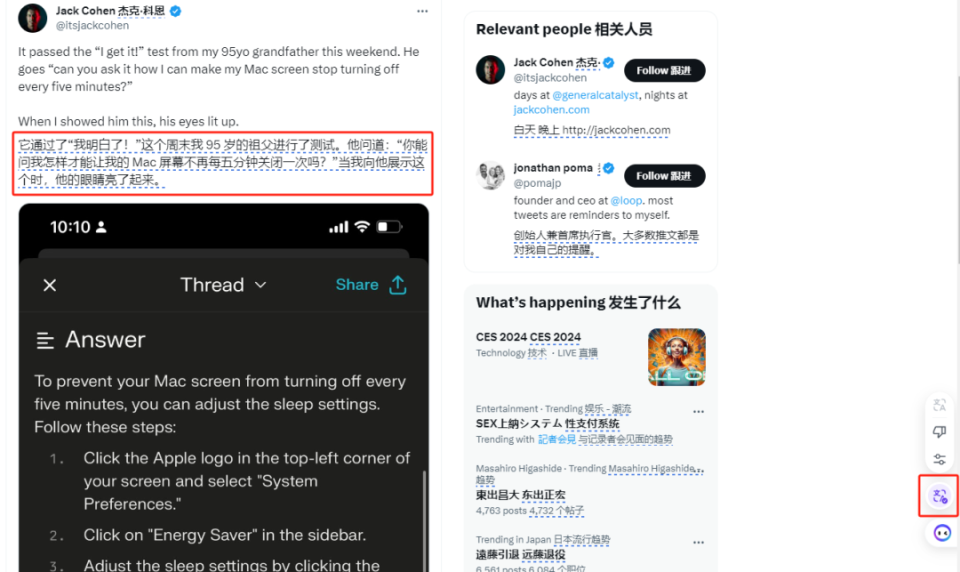Screen dimensions: 960x572
Task: Open more options for the Trending in Japan item
Action: (698, 541)
